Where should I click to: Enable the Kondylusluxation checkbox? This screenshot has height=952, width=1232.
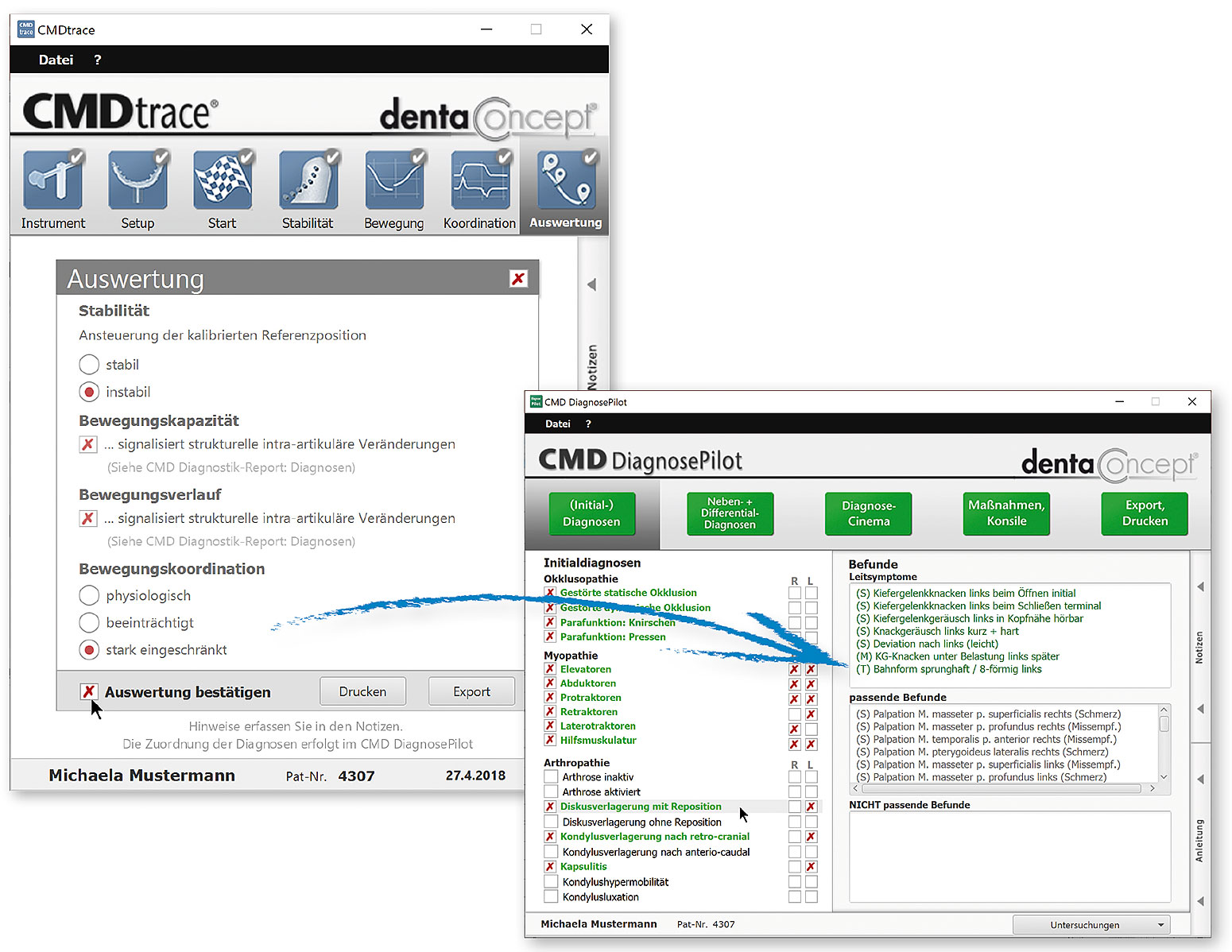pyautogui.click(x=550, y=897)
